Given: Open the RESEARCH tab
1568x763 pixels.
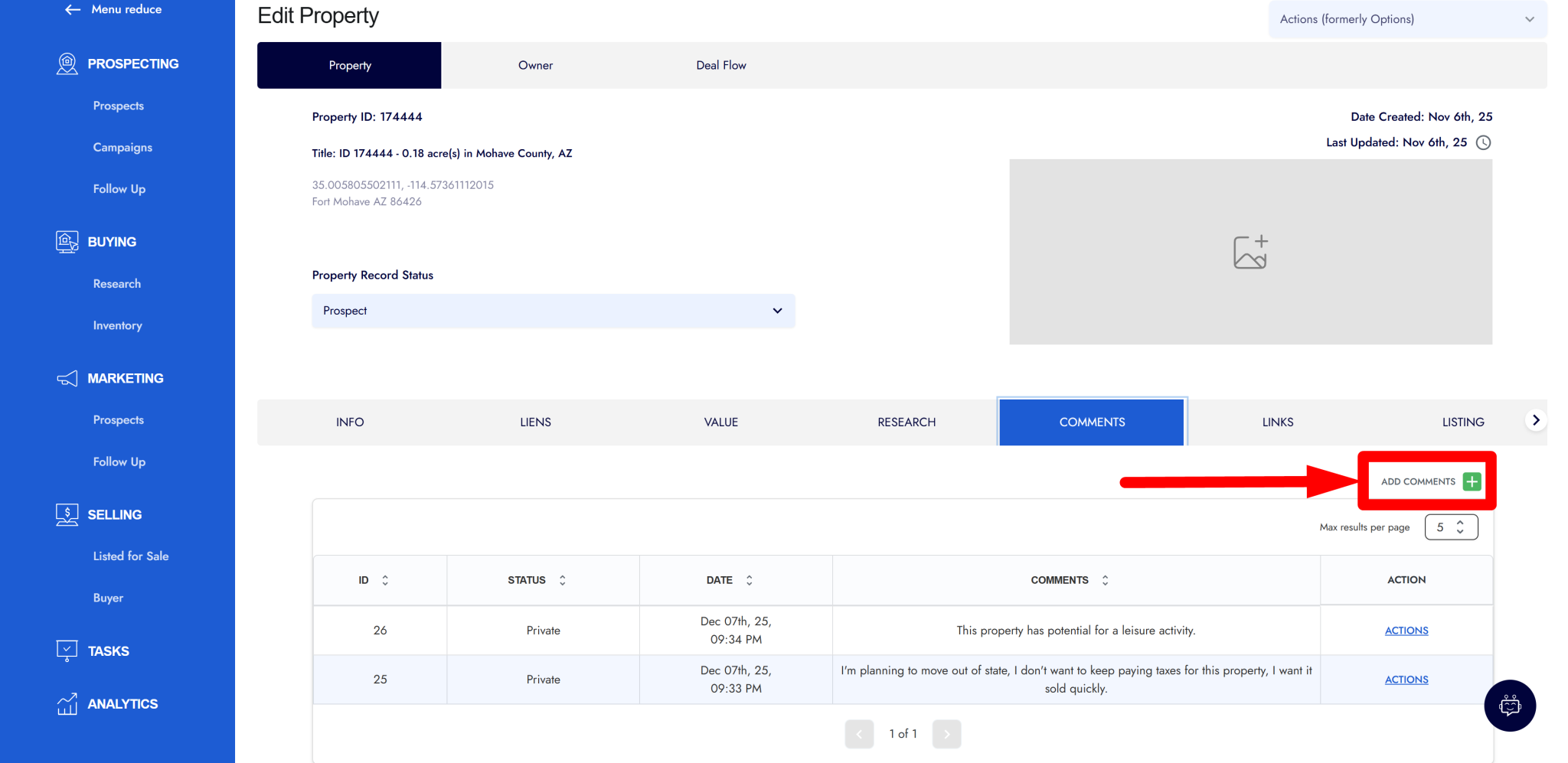Looking at the screenshot, I should (x=906, y=422).
